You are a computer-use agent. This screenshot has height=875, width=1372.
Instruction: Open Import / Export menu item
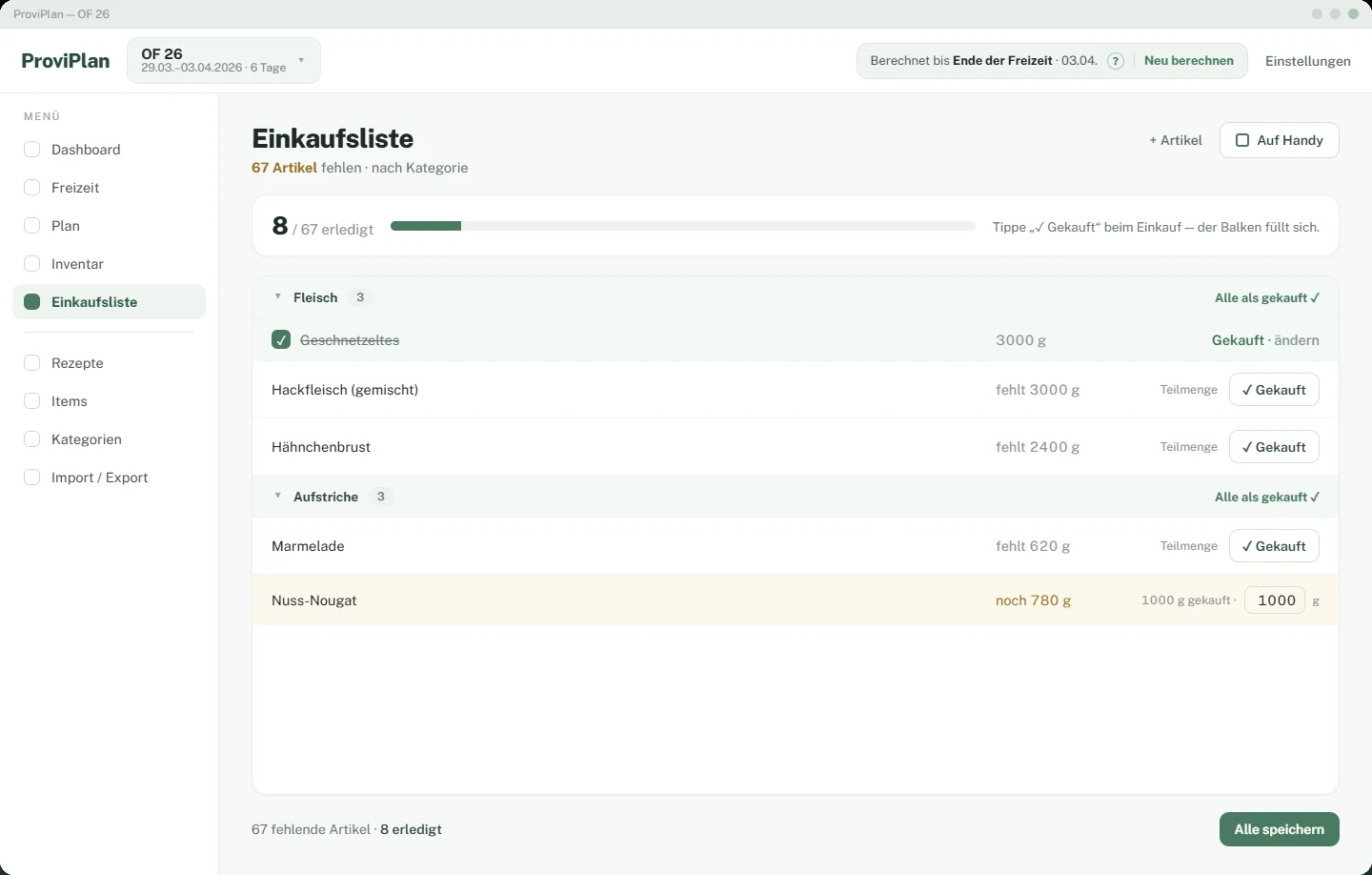click(109, 478)
